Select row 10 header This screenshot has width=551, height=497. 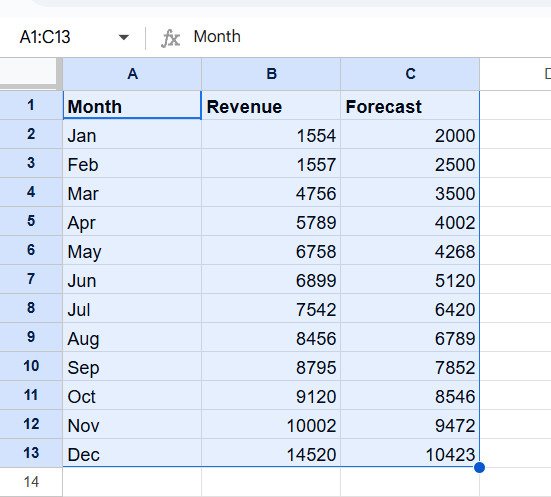click(31, 366)
